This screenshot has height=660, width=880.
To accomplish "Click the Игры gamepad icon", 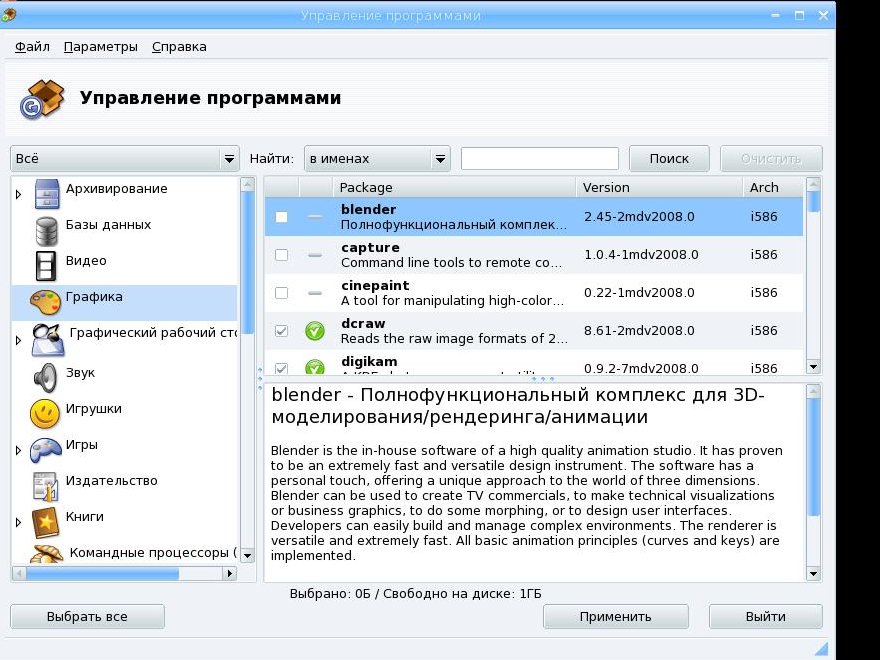I will click(x=45, y=450).
